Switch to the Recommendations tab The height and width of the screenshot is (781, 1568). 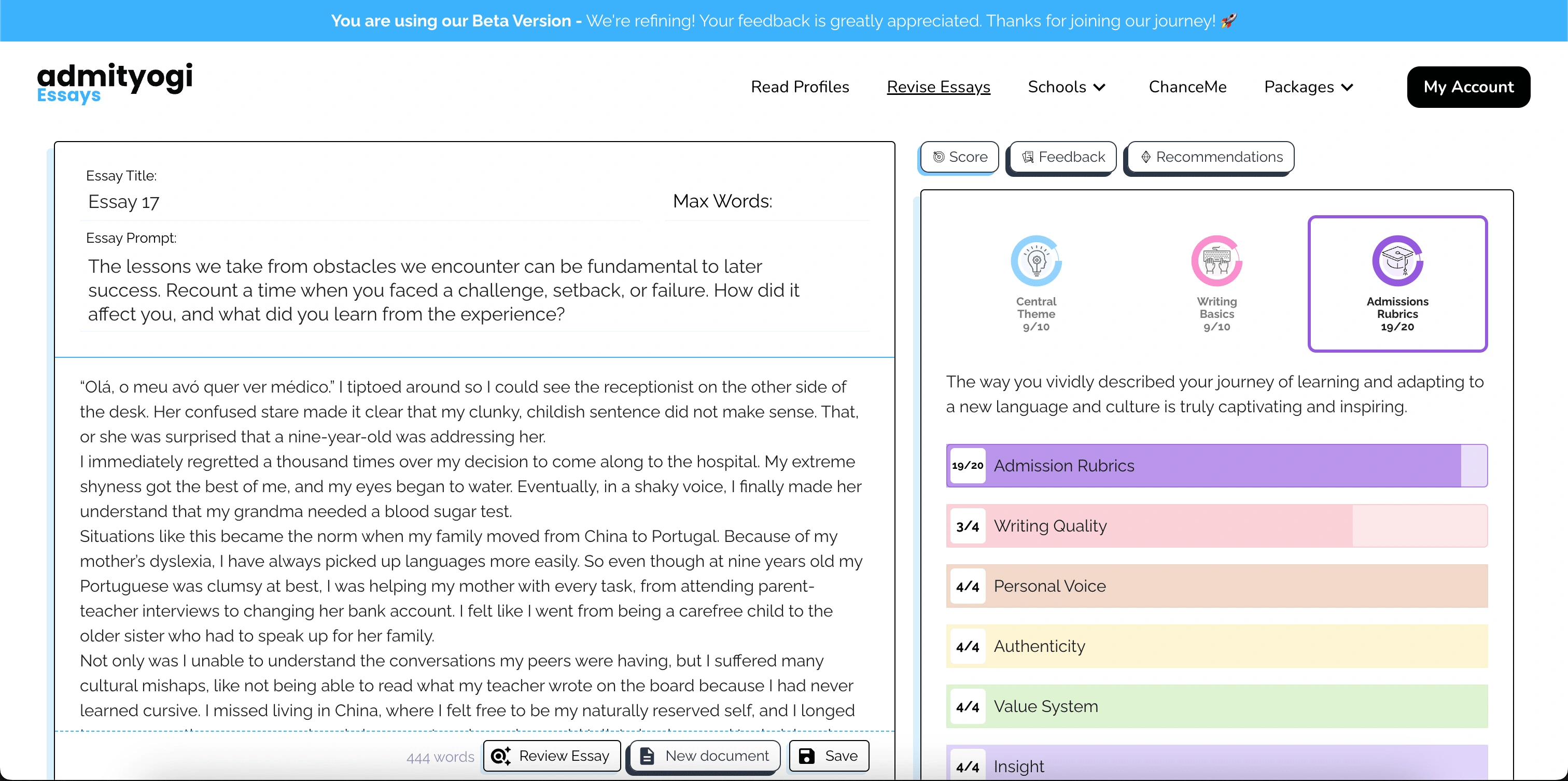click(1211, 157)
